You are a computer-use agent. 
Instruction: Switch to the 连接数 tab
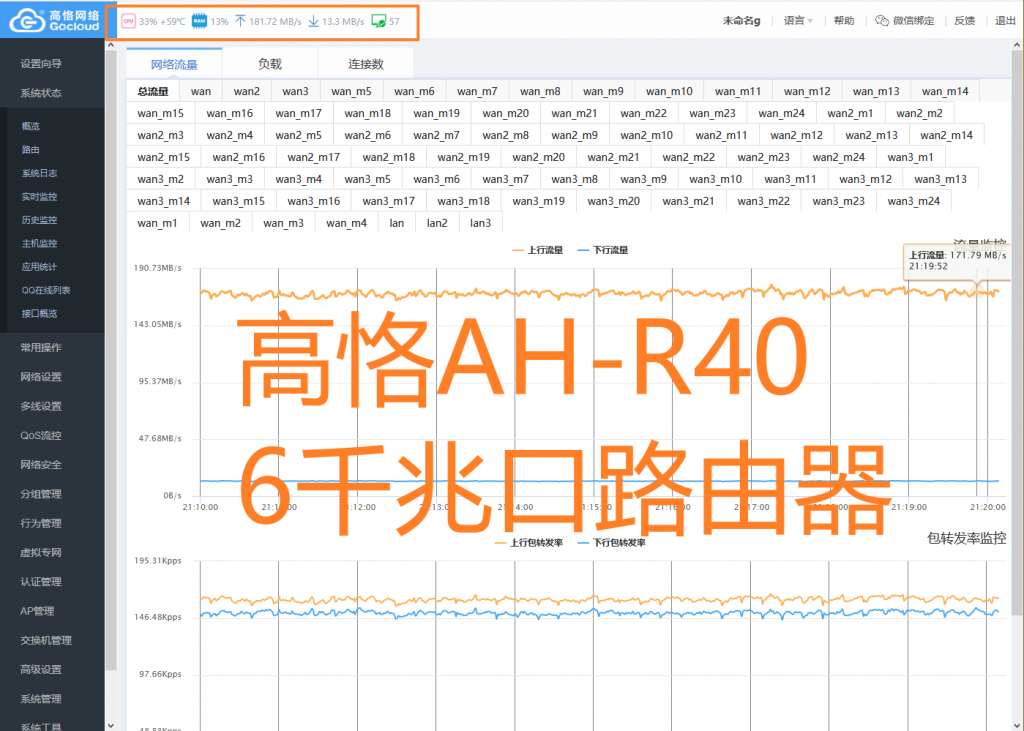366,63
